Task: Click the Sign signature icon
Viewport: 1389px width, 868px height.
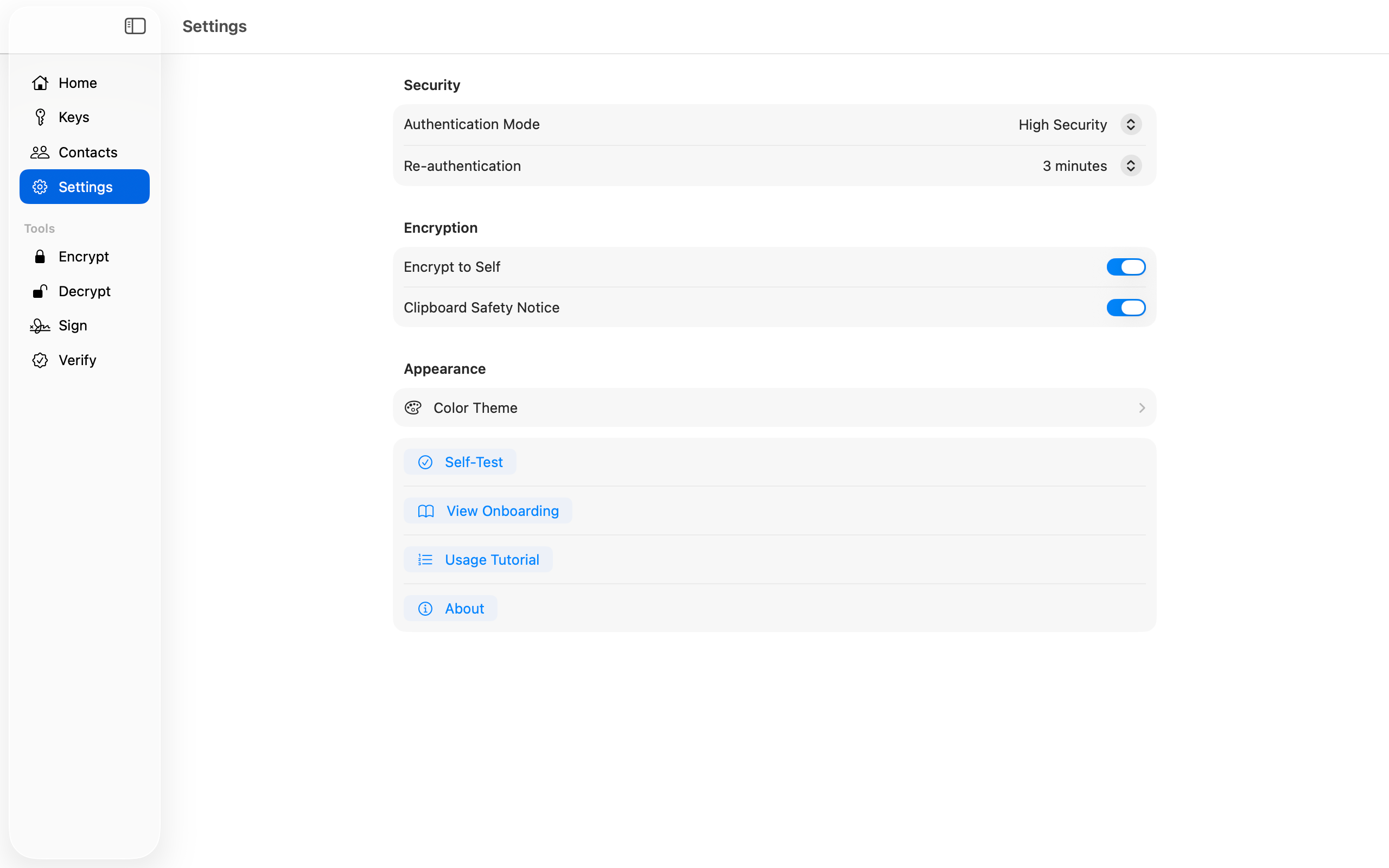Action: [x=40, y=325]
